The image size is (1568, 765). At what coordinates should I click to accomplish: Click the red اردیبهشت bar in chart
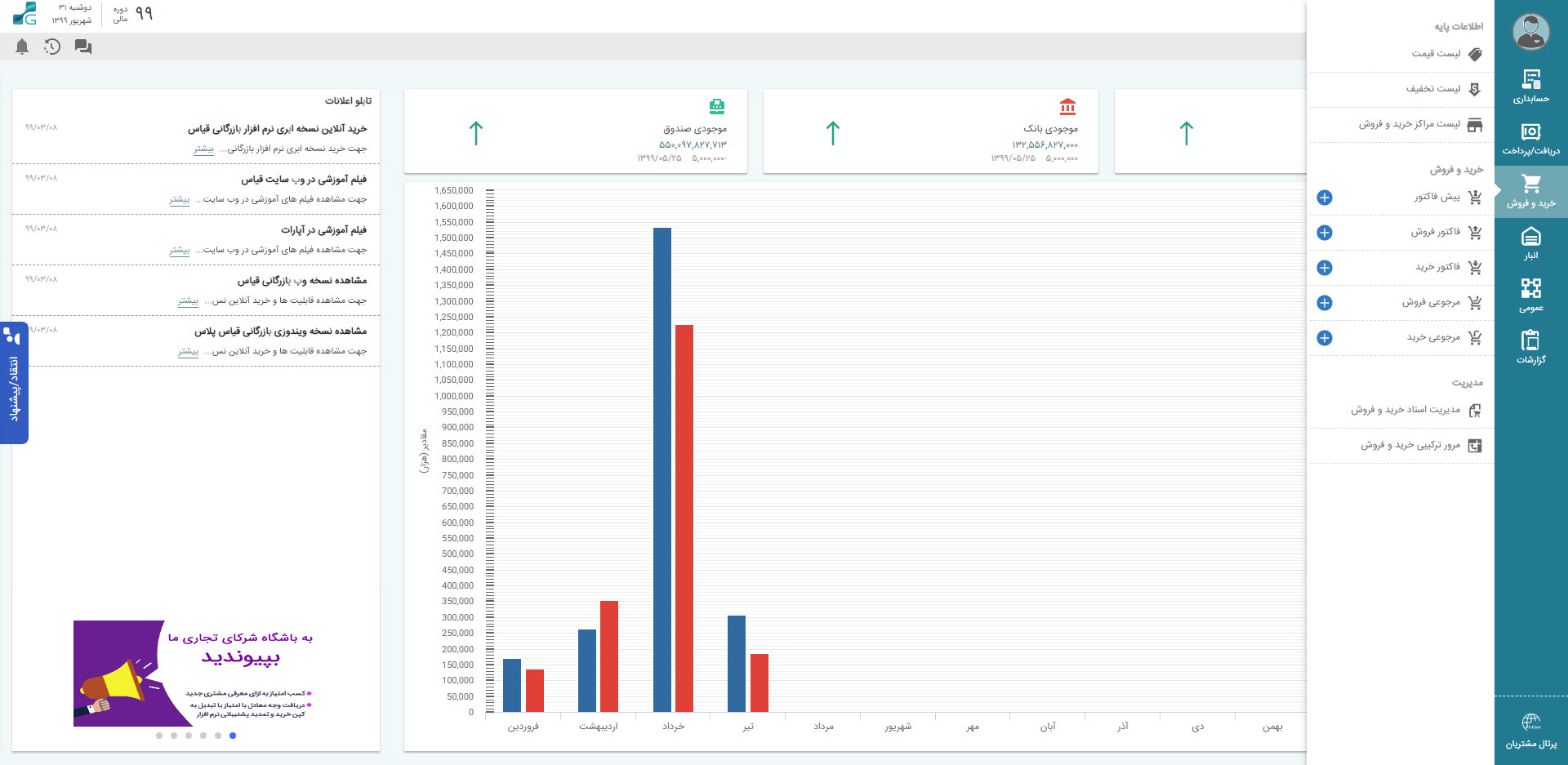(x=609, y=656)
